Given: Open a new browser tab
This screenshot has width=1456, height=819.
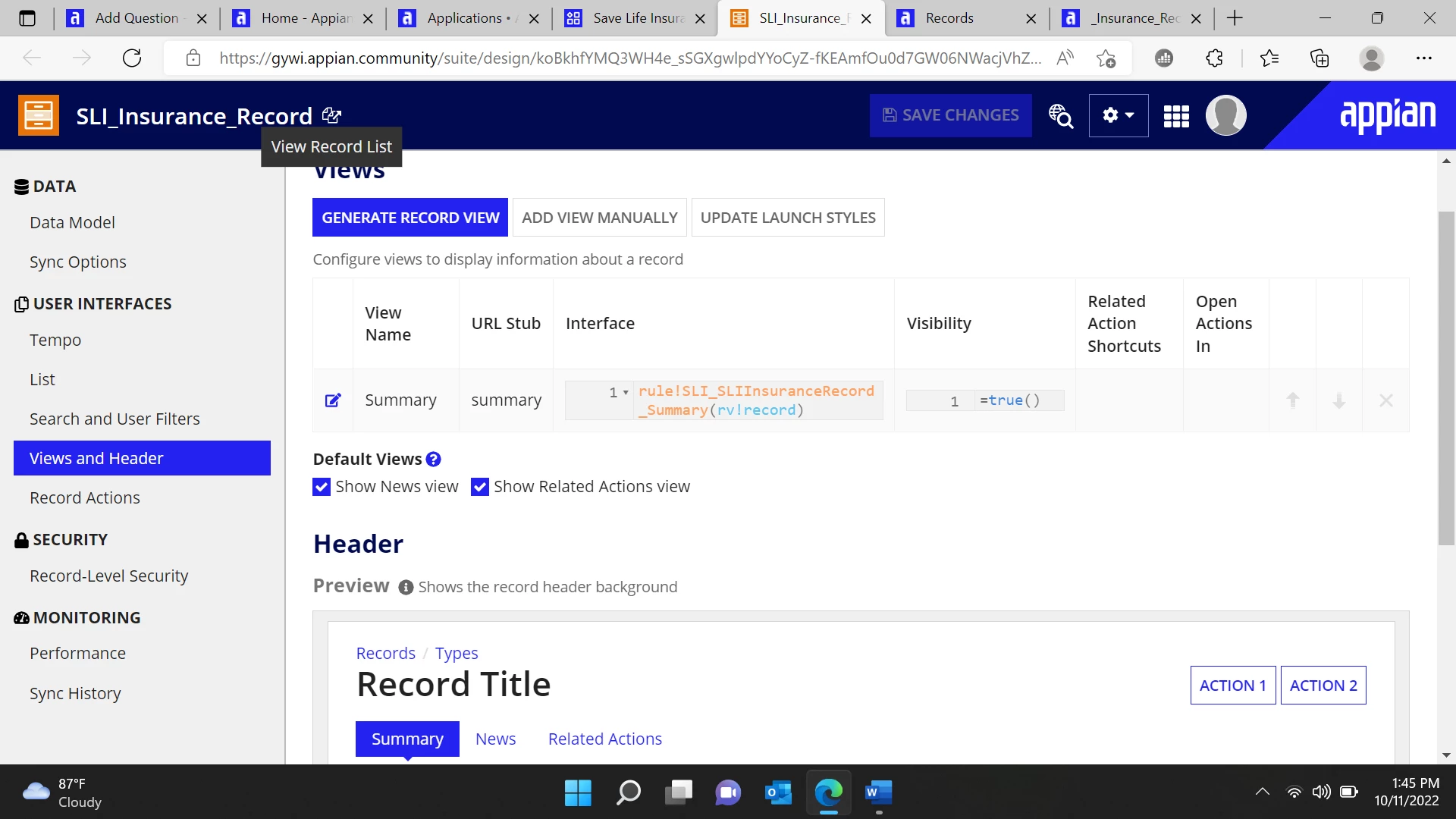Looking at the screenshot, I should coord(1235,18).
